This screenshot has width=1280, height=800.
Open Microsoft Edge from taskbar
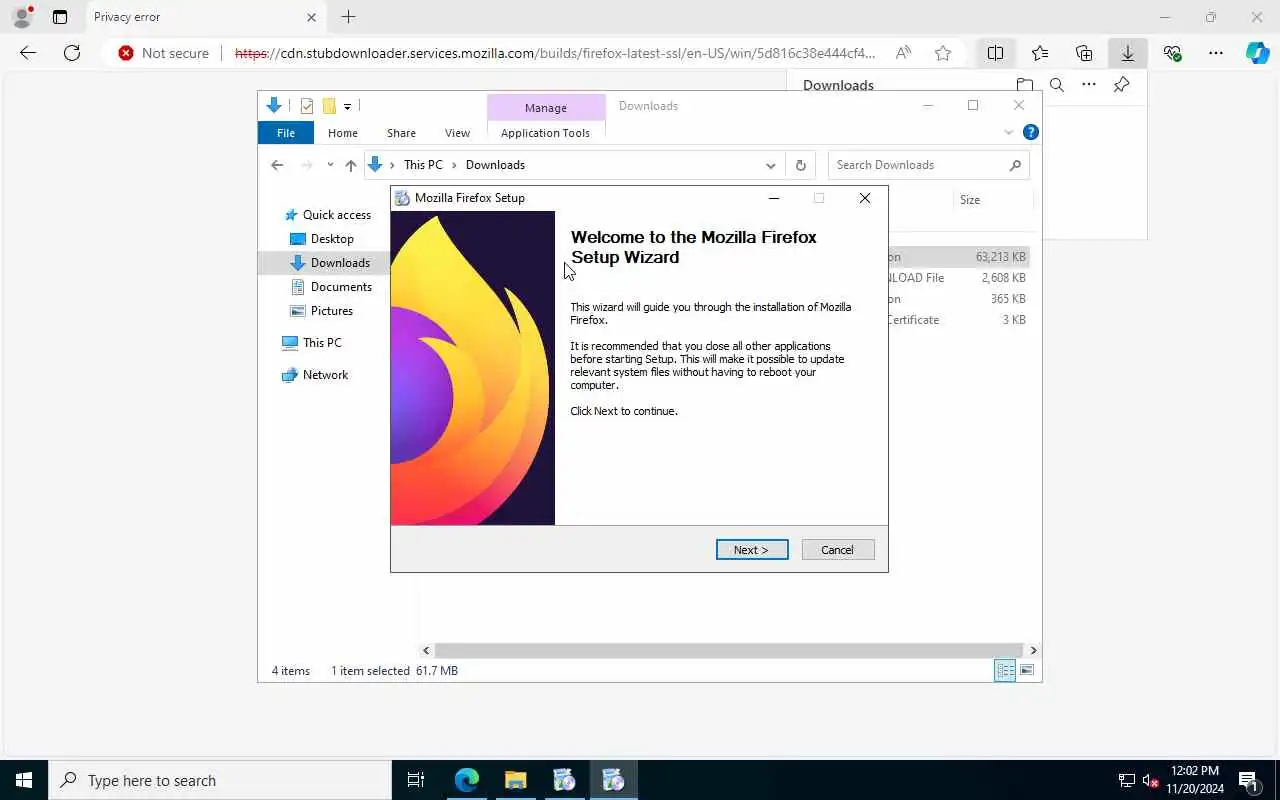pyautogui.click(x=467, y=780)
